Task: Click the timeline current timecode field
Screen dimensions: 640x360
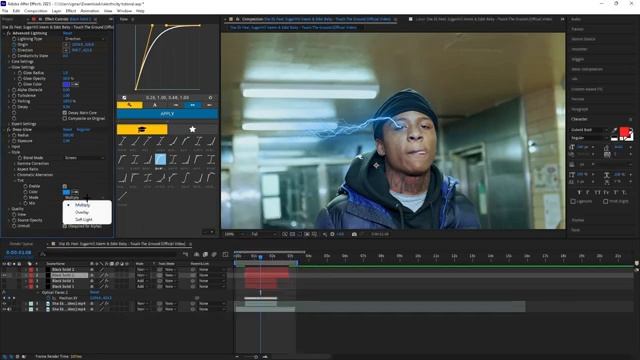Action: (19, 253)
